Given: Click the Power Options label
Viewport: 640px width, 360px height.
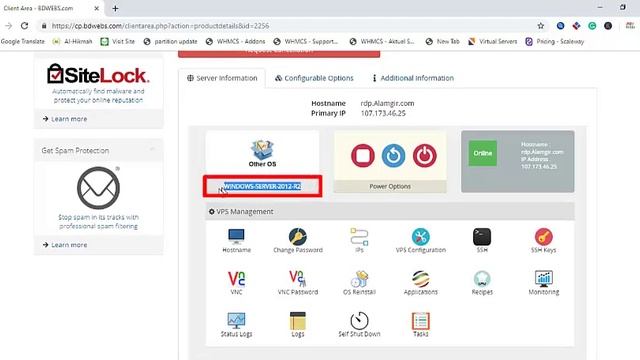Looking at the screenshot, I should tap(390, 186).
